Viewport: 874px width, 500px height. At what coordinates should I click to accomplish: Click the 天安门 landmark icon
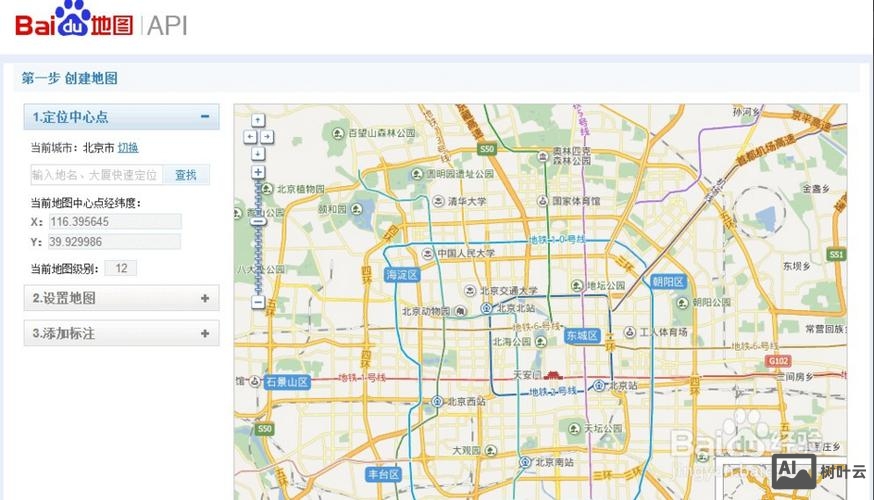click(x=553, y=375)
